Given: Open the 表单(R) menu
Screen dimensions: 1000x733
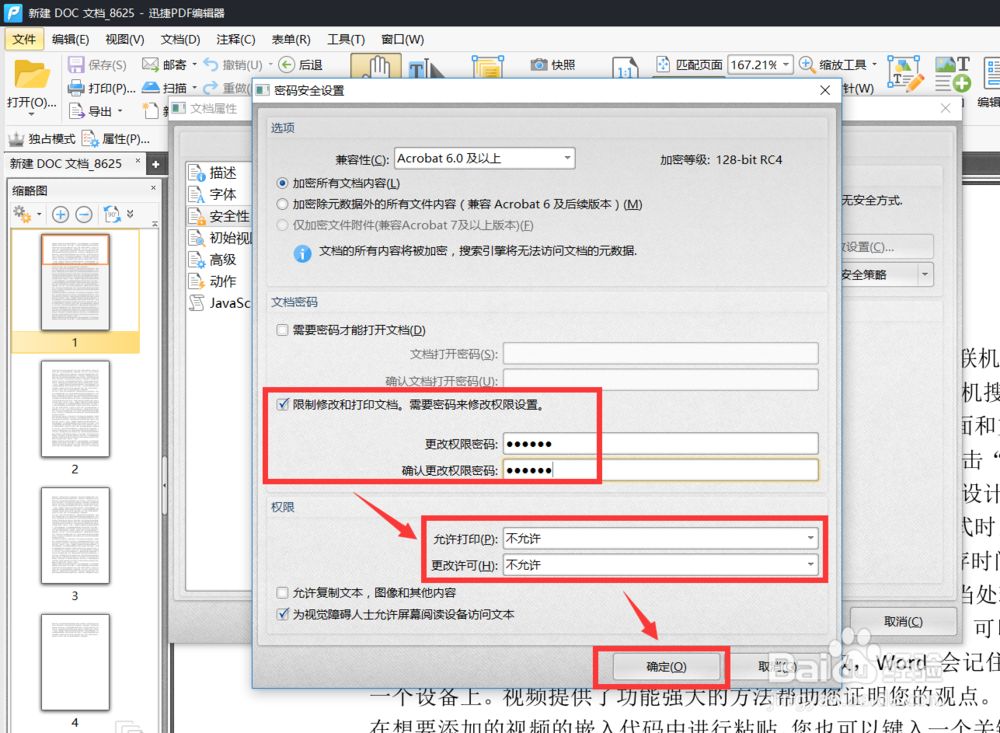Looking at the screenshot, I should [291, 40].
